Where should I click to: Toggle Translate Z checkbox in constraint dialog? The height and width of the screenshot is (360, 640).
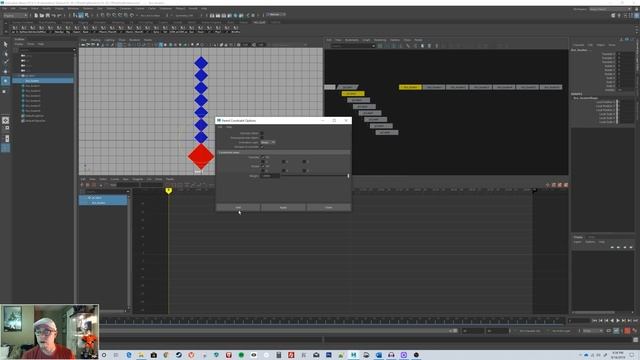[x=304, y=162]
